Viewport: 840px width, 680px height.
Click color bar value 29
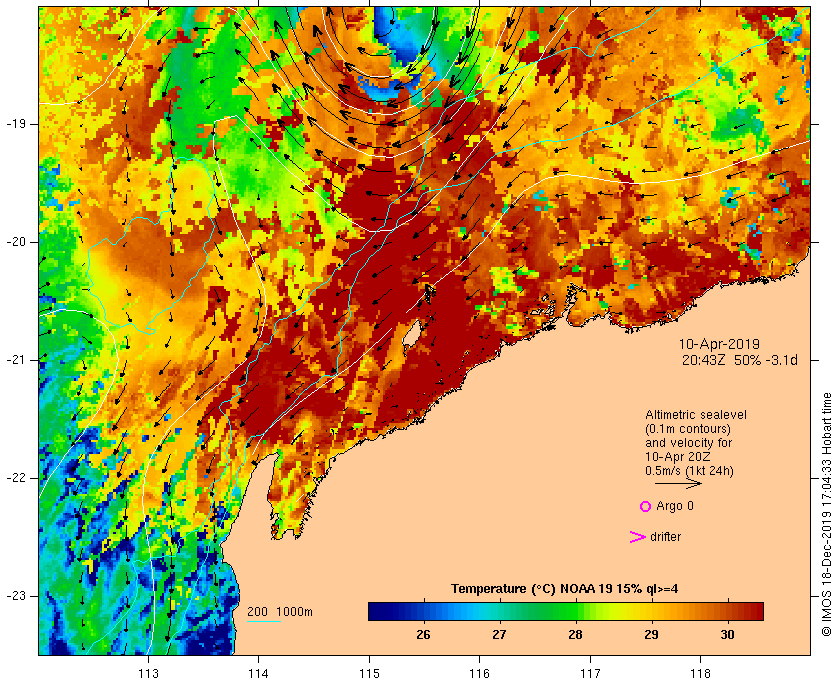(x=651, y=635)
